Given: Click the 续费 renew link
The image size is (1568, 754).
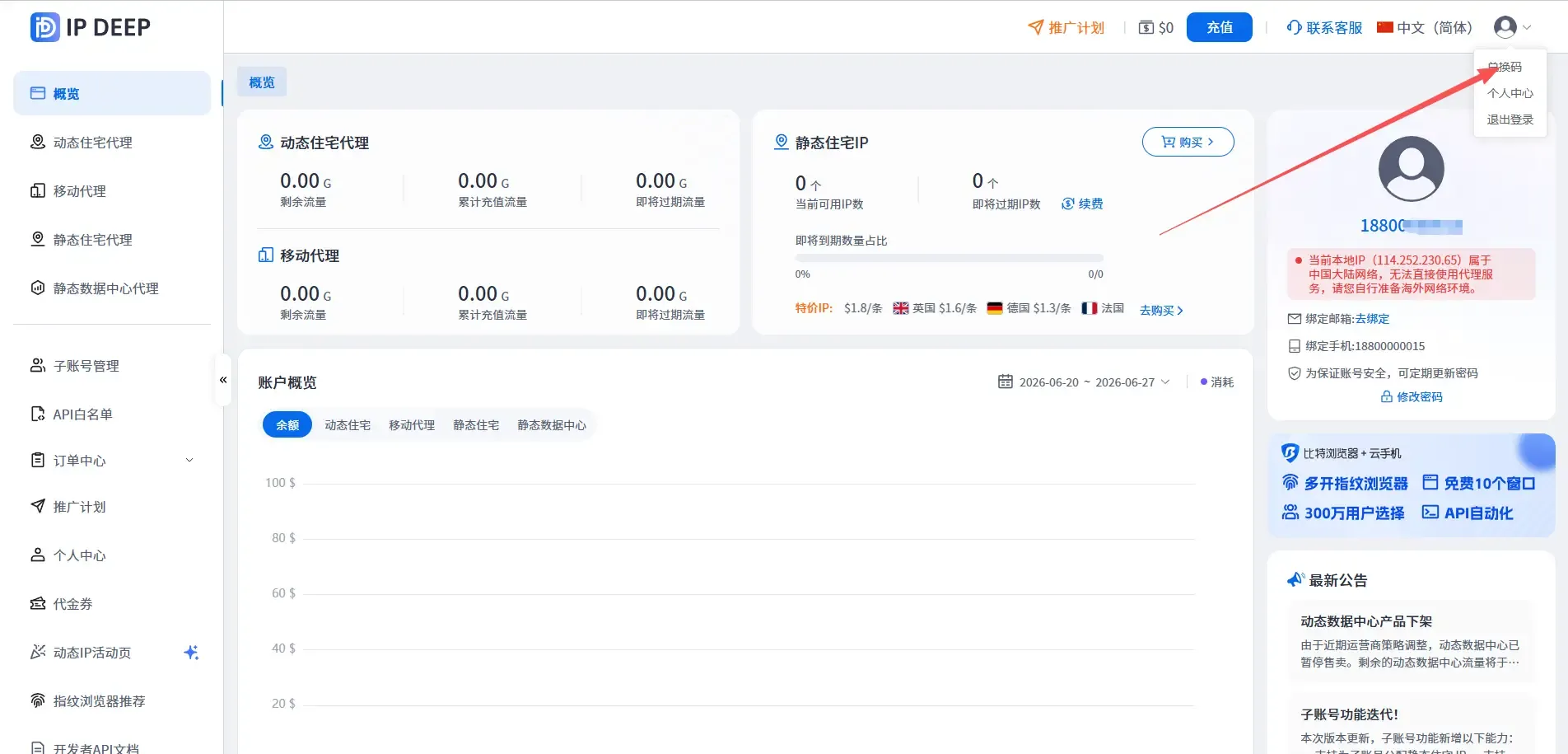Looking at the screenshot, I should [1082, 204].
